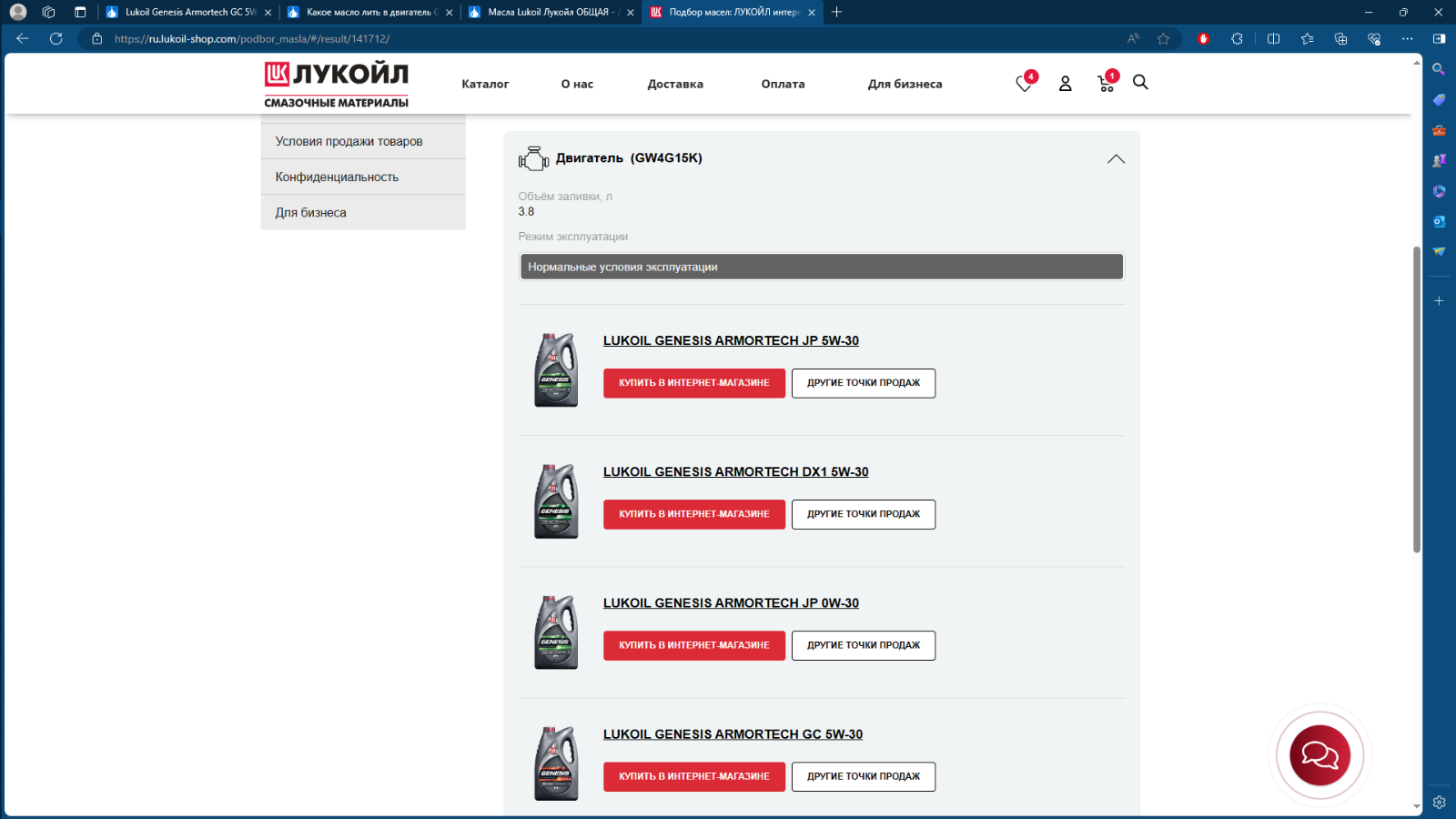Screen dimensions: 1456x819
Task: Open the Оплата menu item
Action: click(783, 84)
